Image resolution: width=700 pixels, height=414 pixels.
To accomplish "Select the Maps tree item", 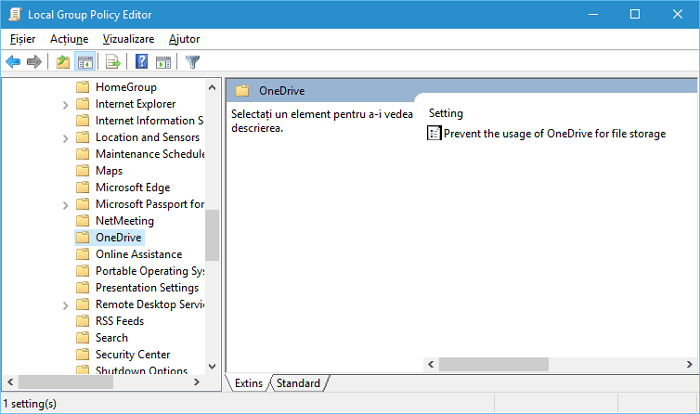I will (x=109, y=171).
